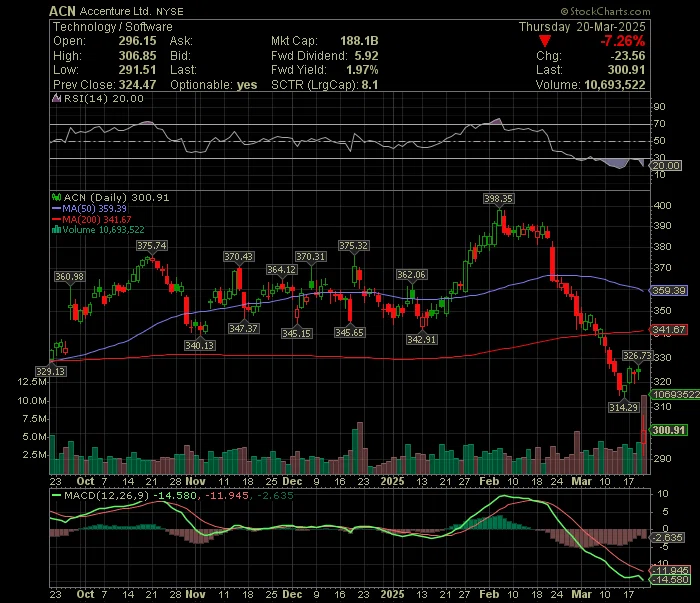700x603 pixels.
Task: Click the Fwd Yield value 1.97%
Action: (x=362, y=70)
